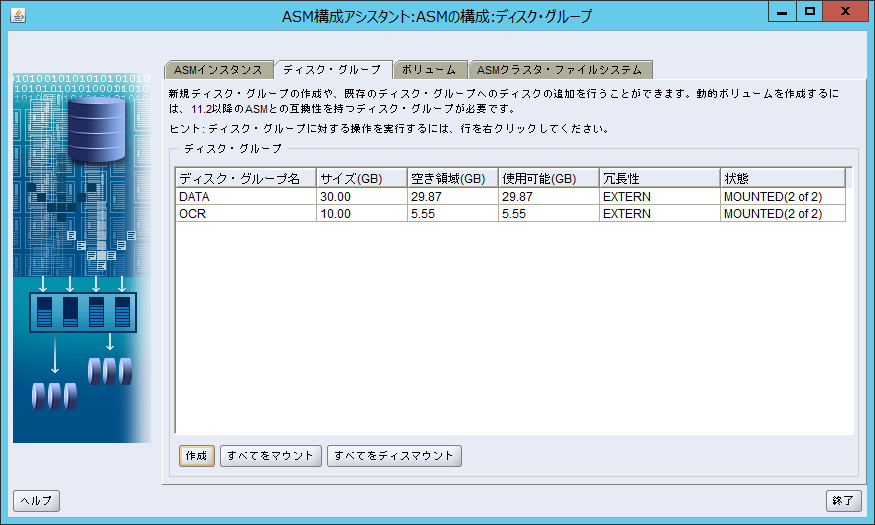Click EXTERN redundancy in OCR row
Image resolution: width=875 pixels, height=525 pixels.
click(660, 214)
